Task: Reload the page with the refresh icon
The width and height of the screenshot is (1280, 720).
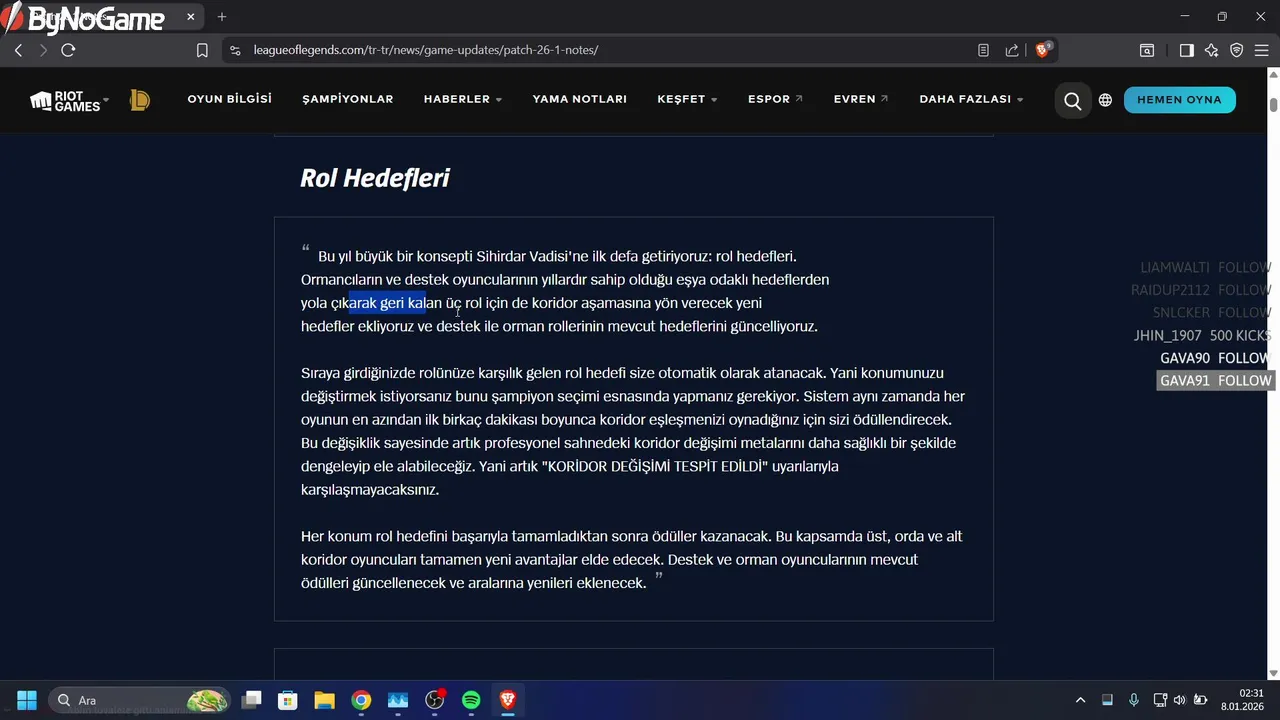Action: tap(68, 50)
